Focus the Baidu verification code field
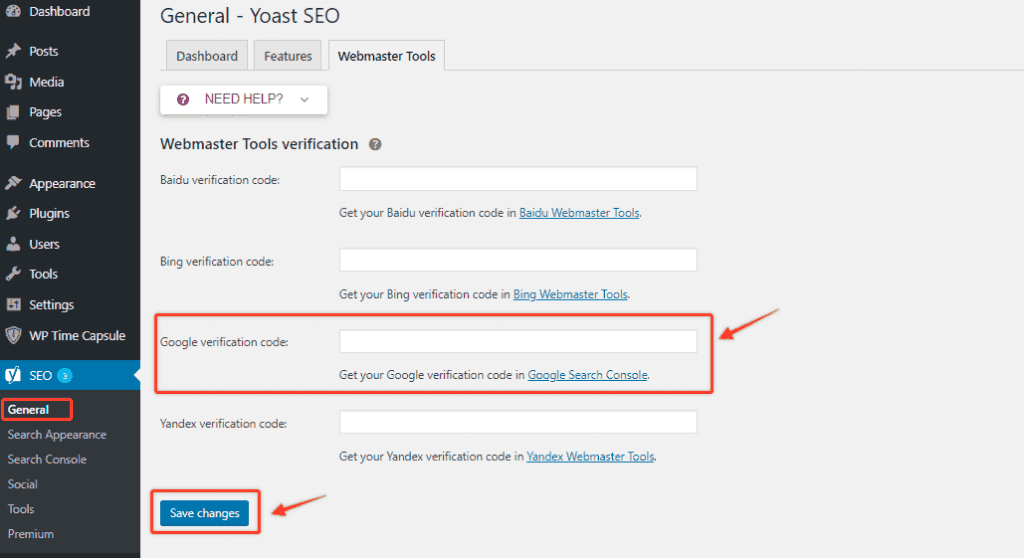Screen dimensions: 1024x558 tap(518, 178)
